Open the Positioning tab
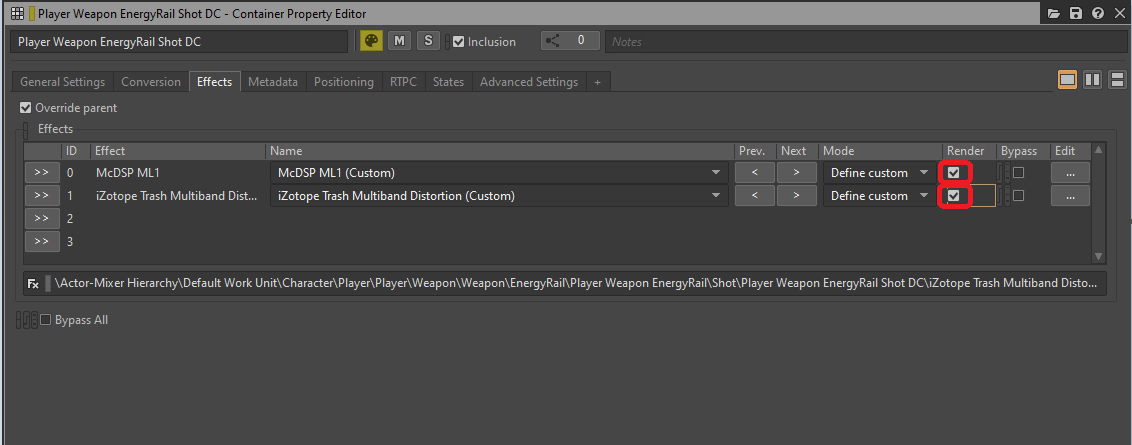The height and width of the screenshot is (445, 1132). 344,82
